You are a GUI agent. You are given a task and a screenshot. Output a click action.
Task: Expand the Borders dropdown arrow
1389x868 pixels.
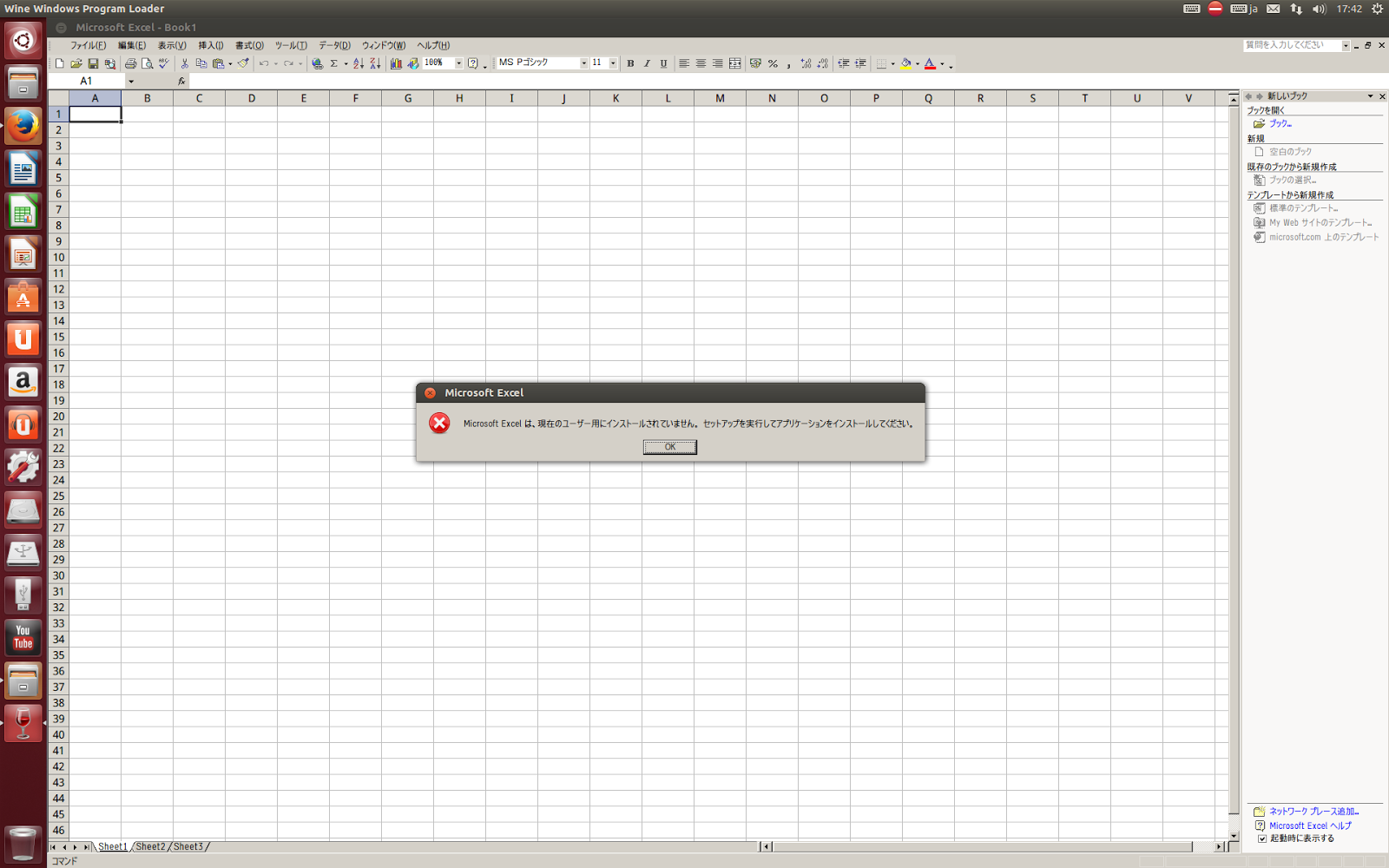click(x=892, y=63)
